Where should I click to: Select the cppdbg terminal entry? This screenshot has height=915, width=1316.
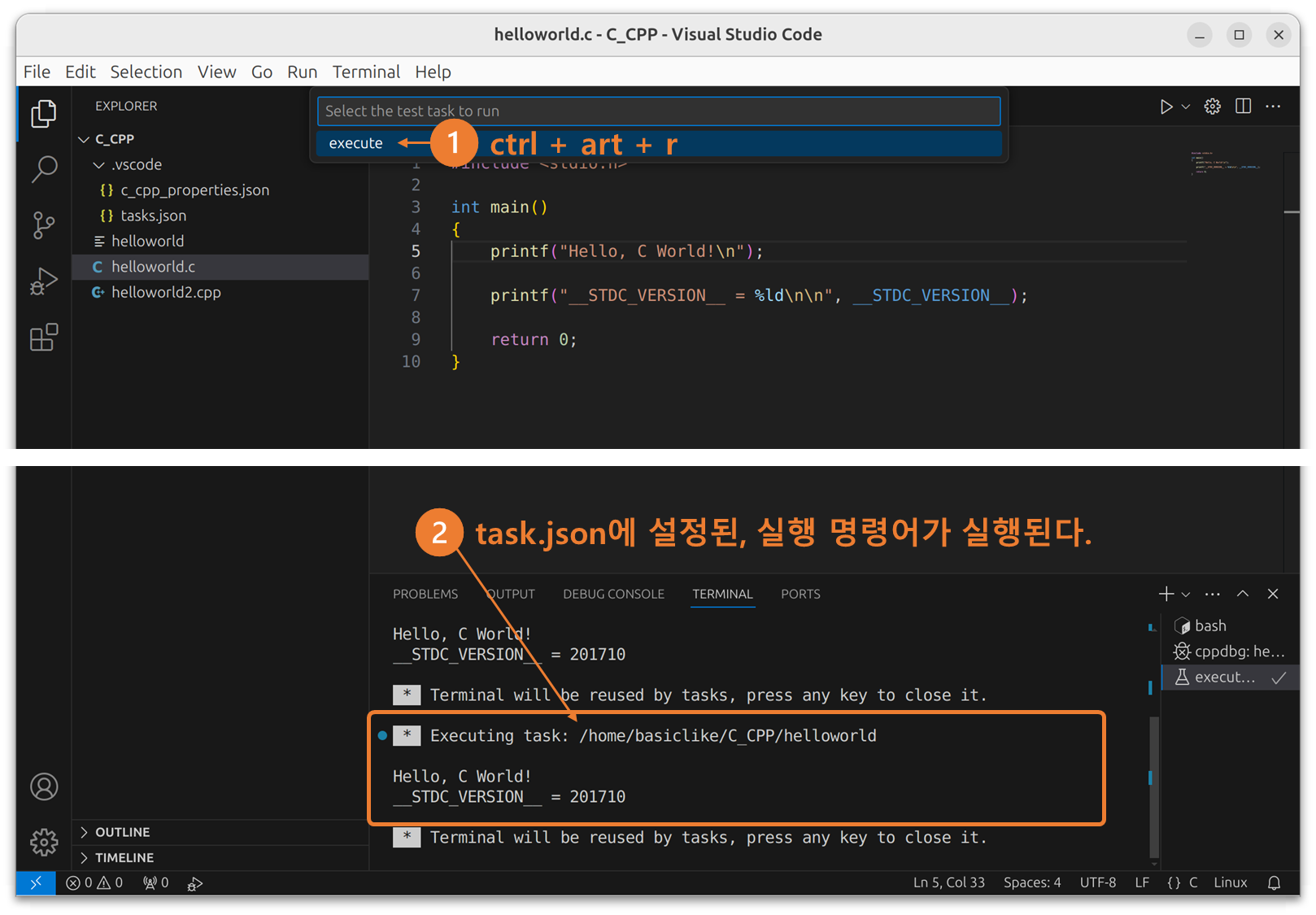[1229, 651]
